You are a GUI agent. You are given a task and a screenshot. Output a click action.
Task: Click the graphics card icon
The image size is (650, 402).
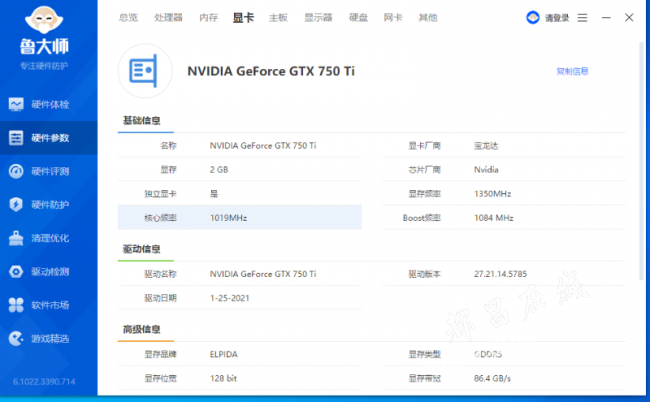pyautogui.click(x=145, y=71)
